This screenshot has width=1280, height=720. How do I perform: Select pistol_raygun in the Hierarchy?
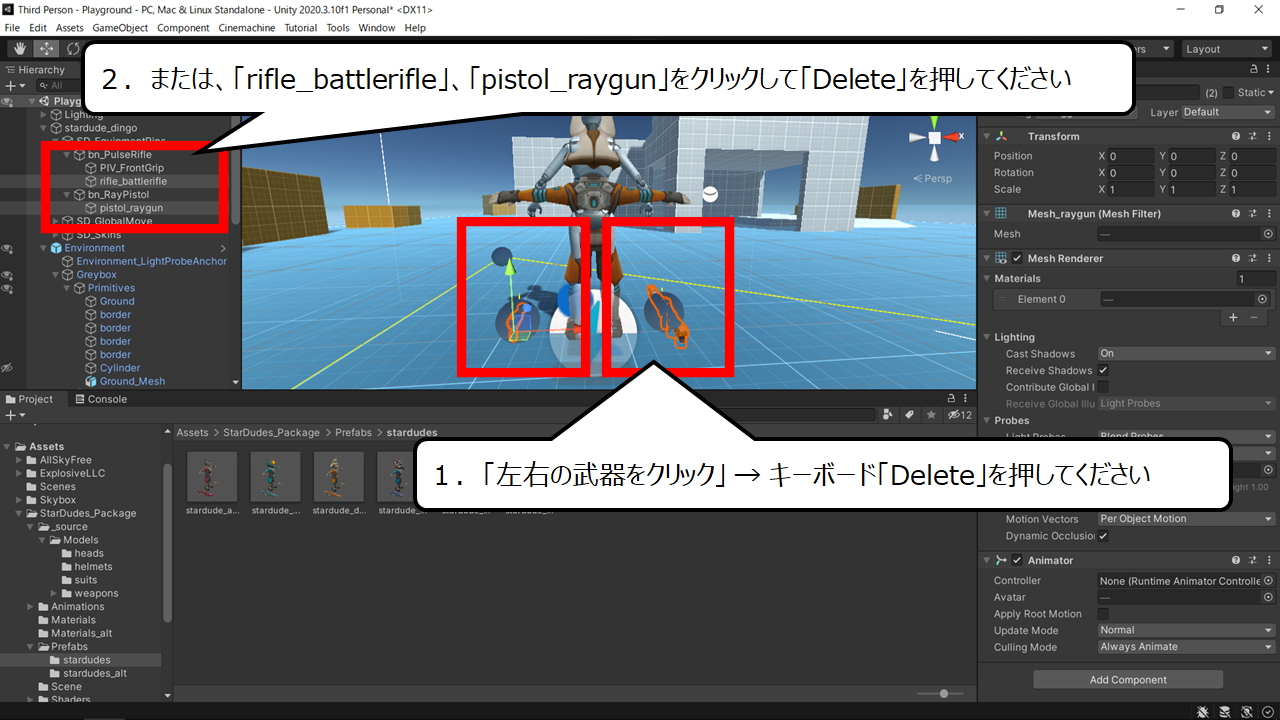[x=131, y=208]
